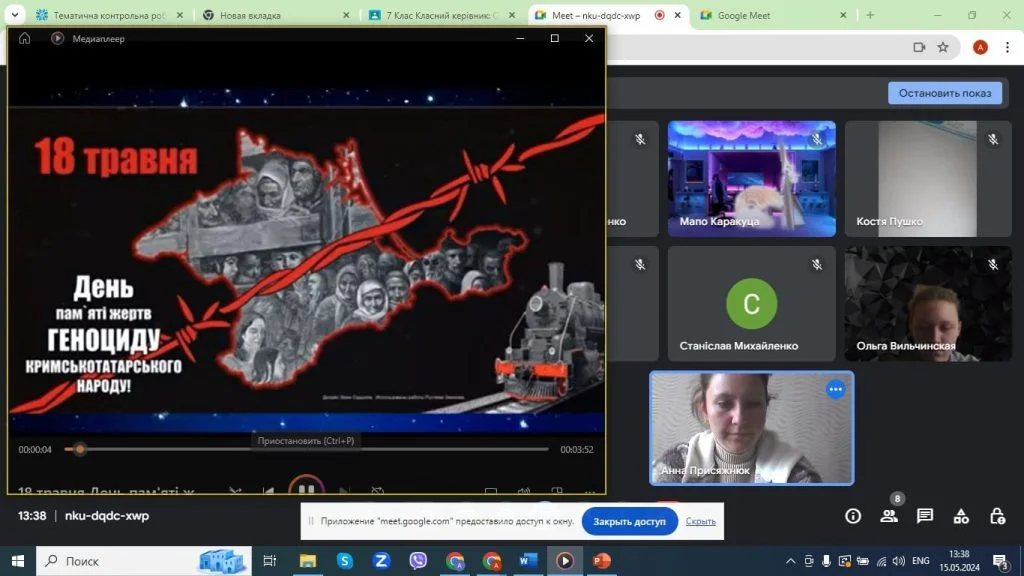Click the camera permission icon in address bar
The width and height of the screenshot is (1024, 576).
tap(919, 47)
